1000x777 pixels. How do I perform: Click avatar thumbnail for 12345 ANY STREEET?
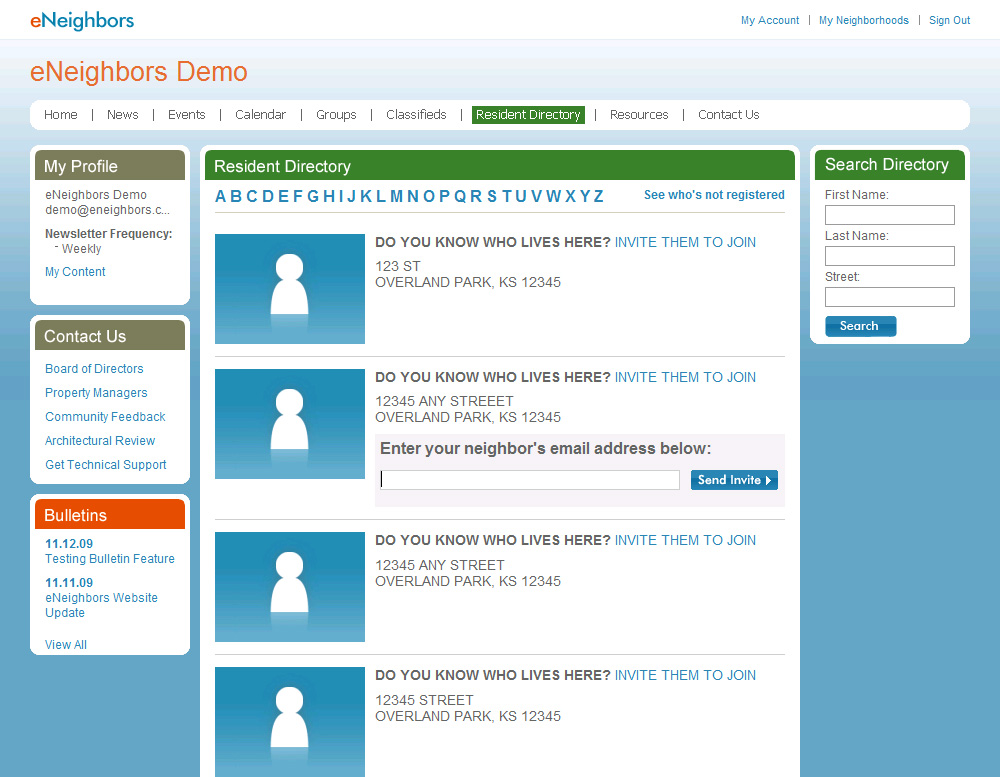tap(290, 424)
